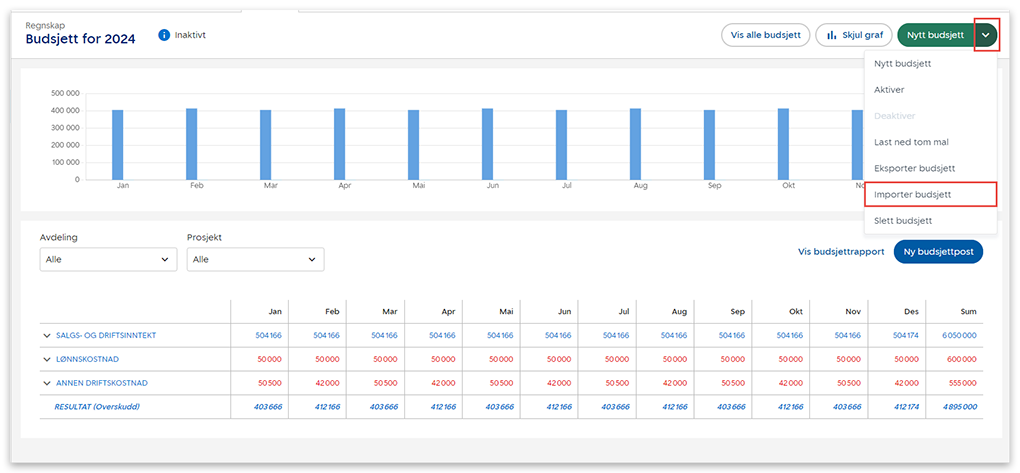This screenshot has height=473, width=1020.
Task: Click the Ny budsjettpost button
Action: tap(938, 252)
